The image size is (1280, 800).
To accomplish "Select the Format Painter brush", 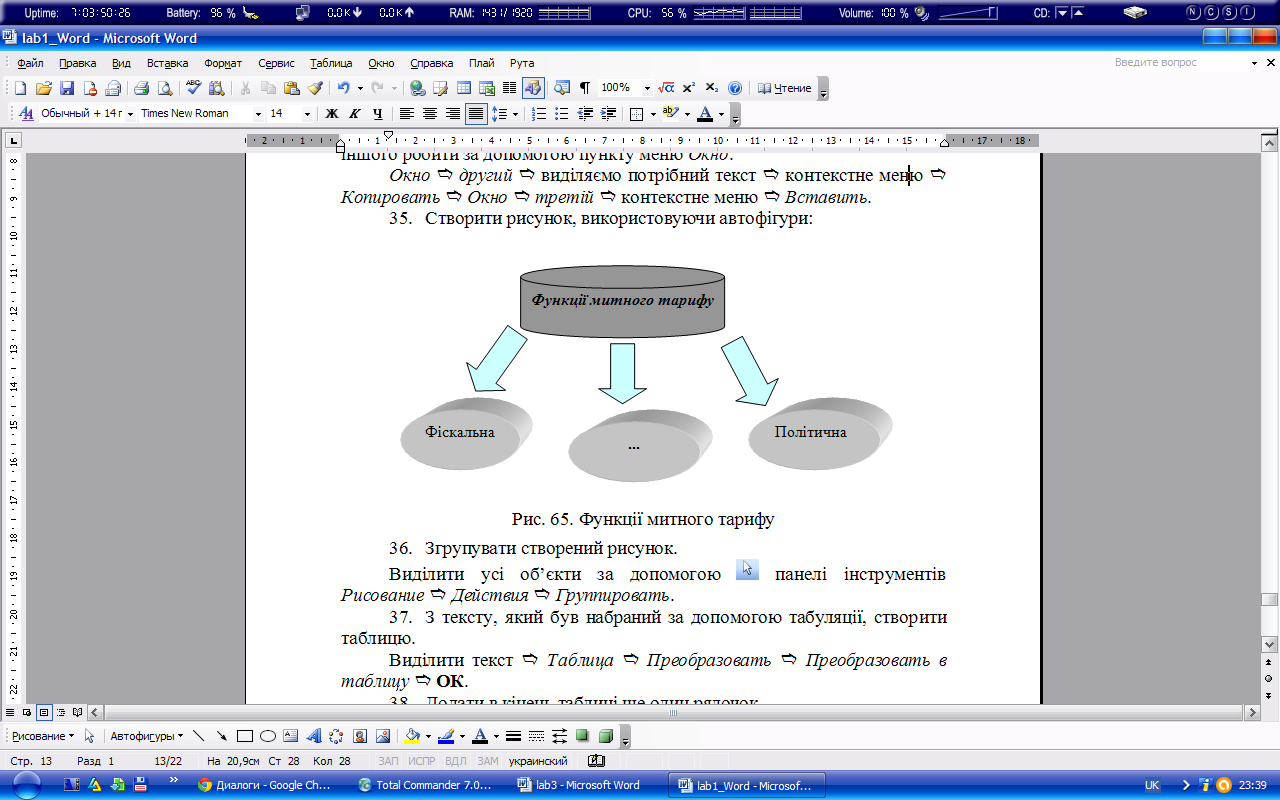I will click(x=314, y=88).
